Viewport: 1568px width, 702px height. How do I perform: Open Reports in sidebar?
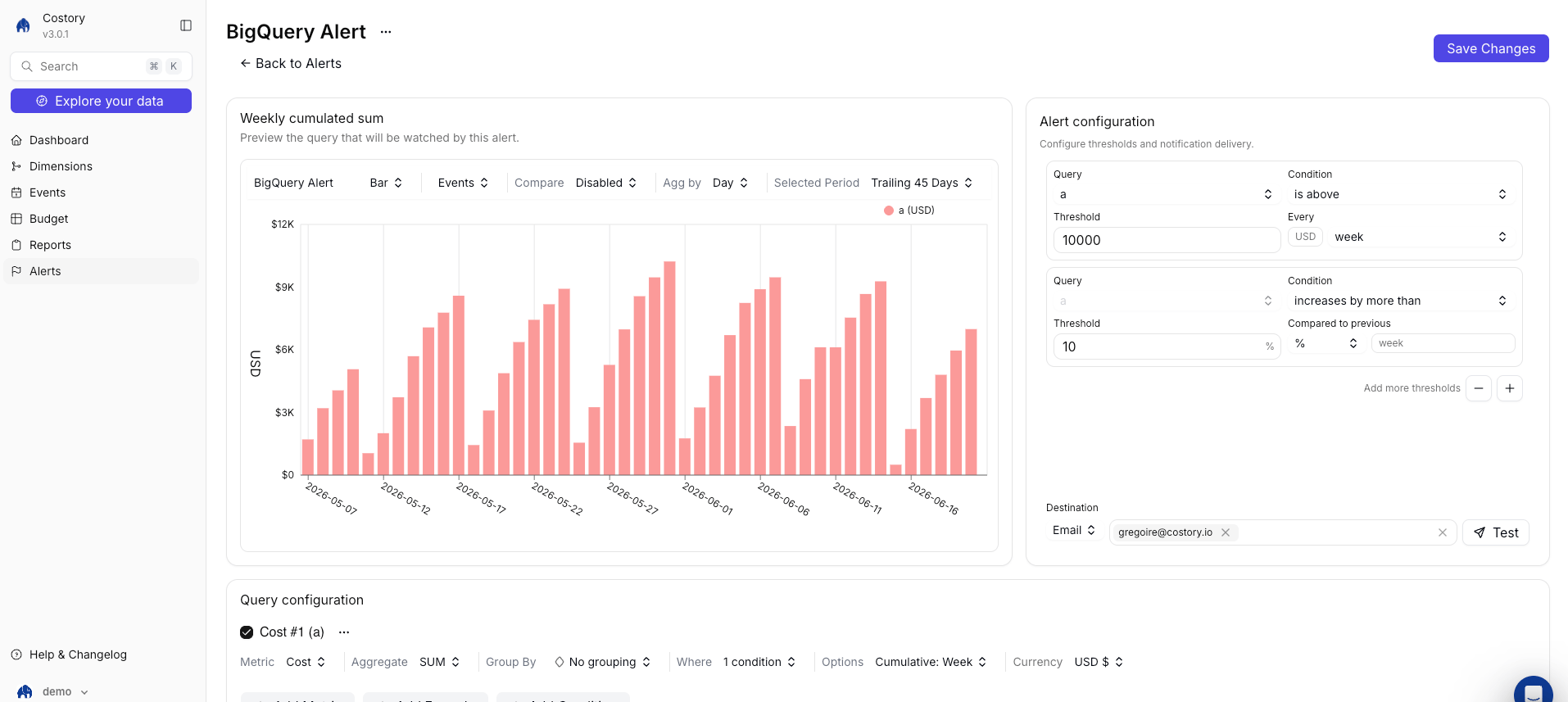tap(101, 245)
